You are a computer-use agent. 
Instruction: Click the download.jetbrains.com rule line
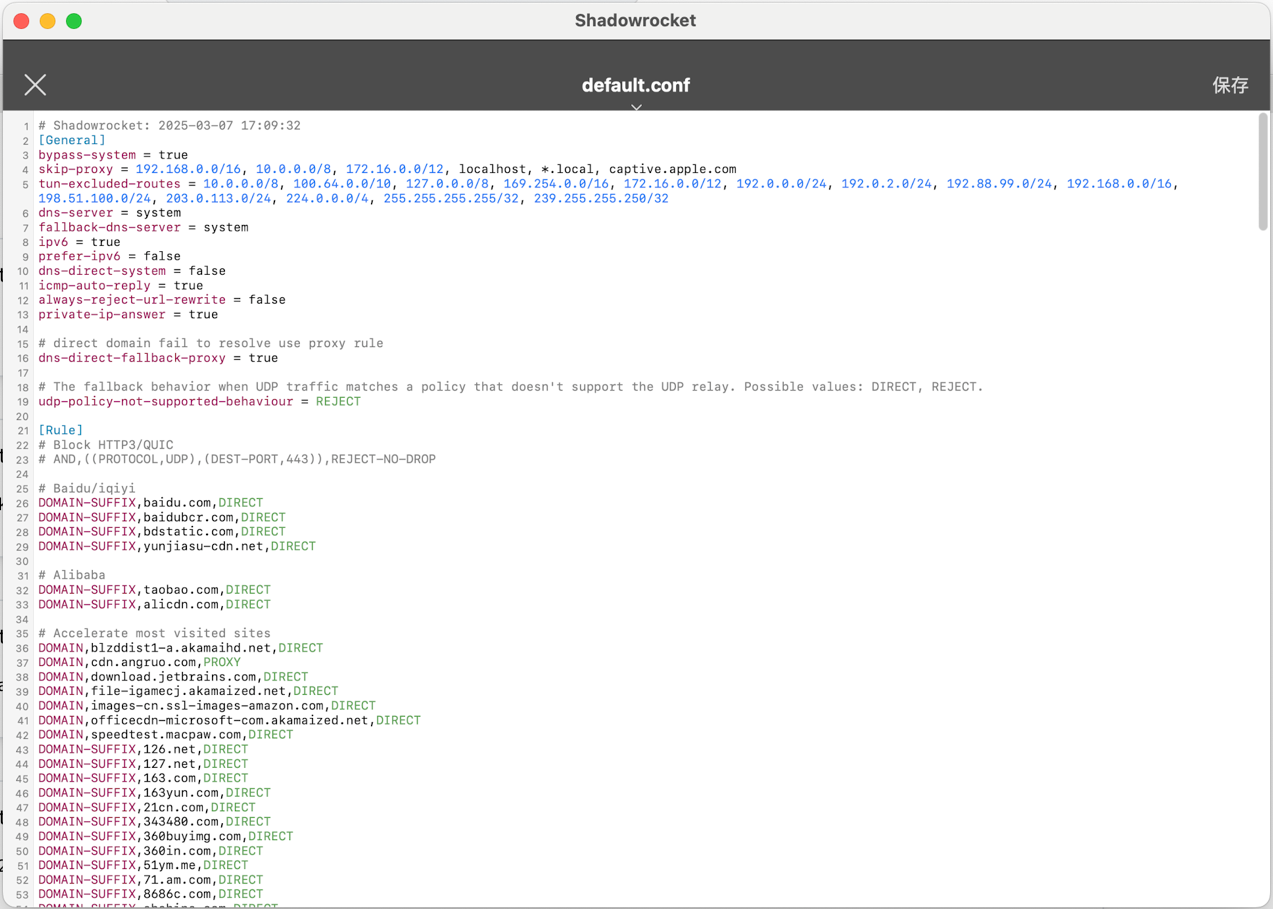pos(173,677)
